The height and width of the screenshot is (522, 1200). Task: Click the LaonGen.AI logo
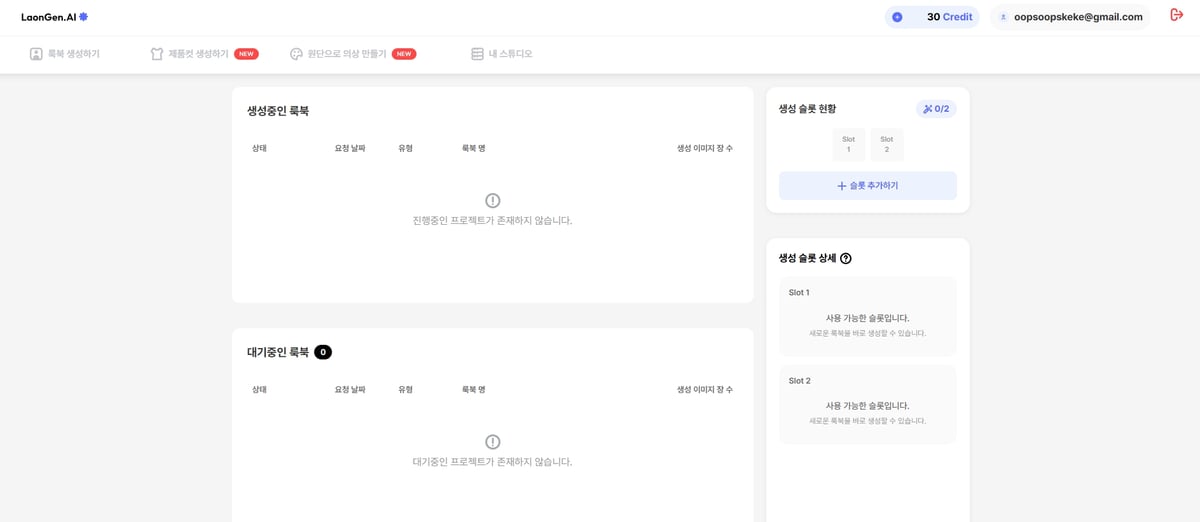pos(55,17)
